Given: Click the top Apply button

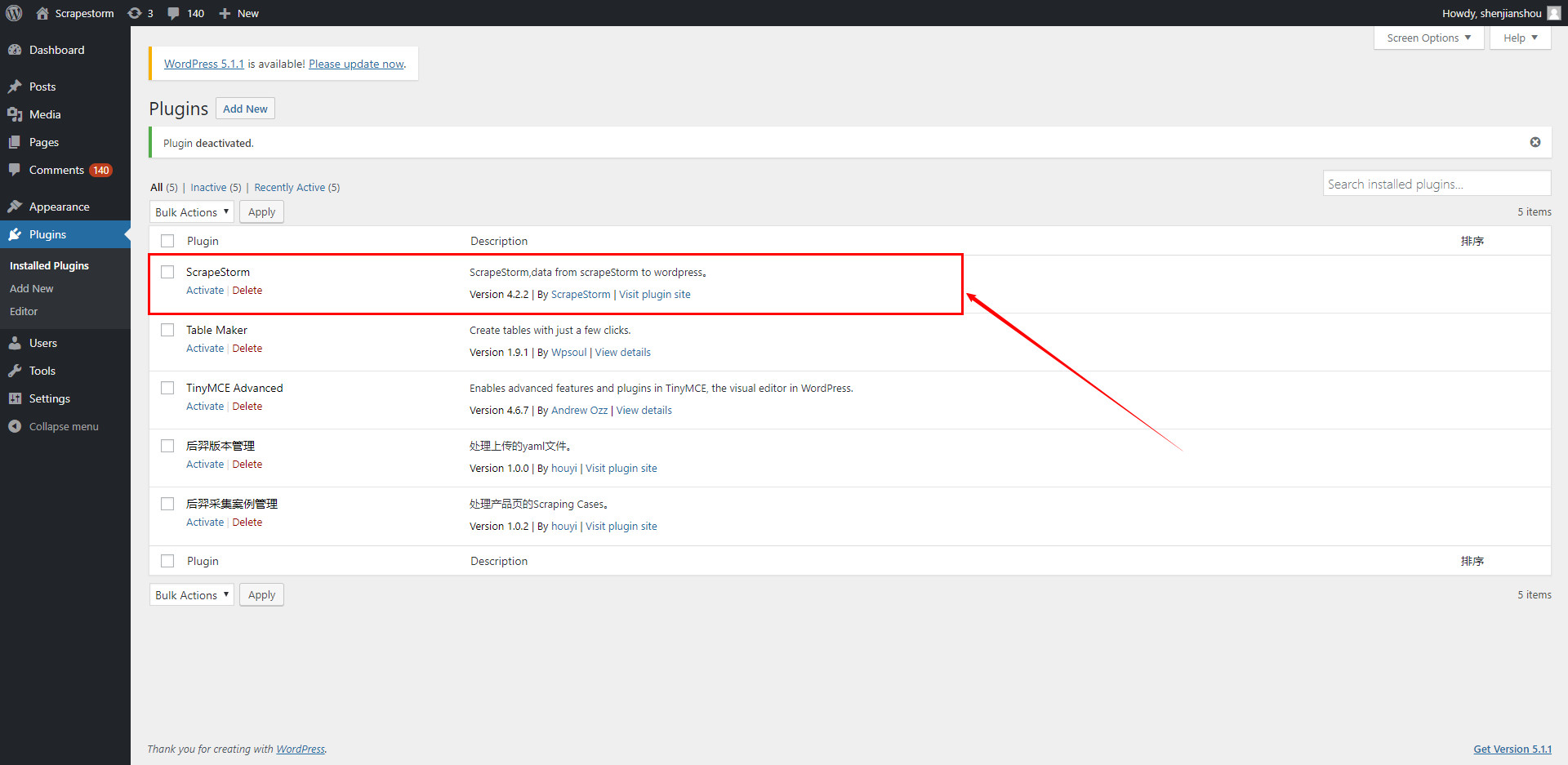Looking at the screenshot, I should [261, 212].
